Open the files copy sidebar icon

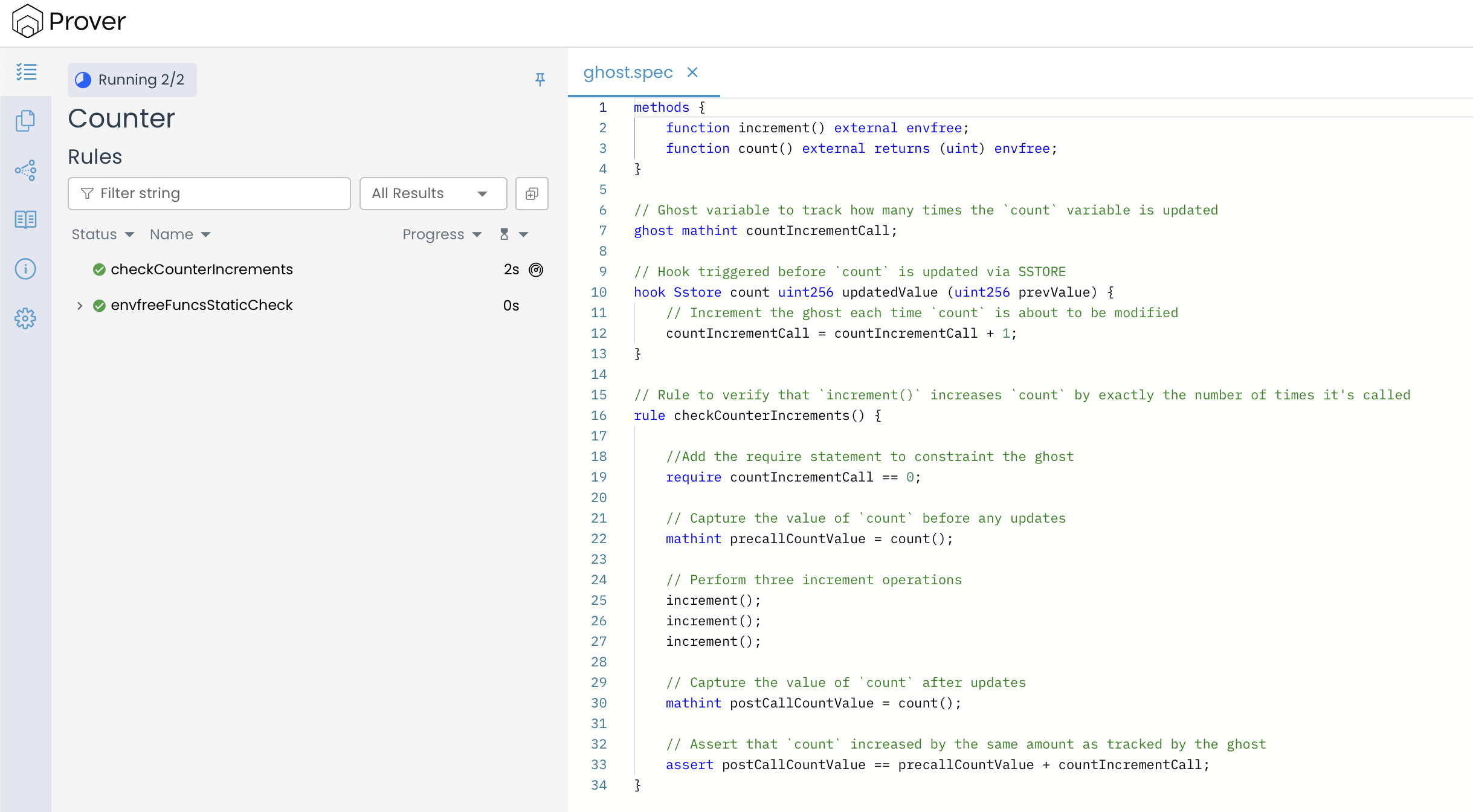(25, 121)
